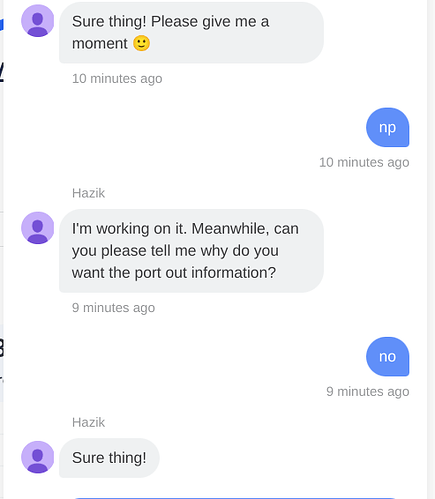Click the right edge border of chat panel
Screen dimensions: 435x499
pos(428,249)
